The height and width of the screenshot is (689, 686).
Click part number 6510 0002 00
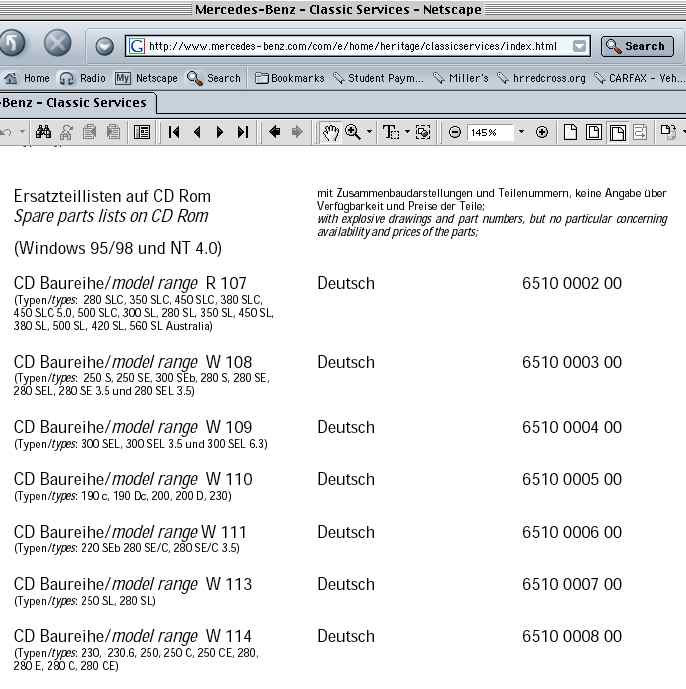572,283
